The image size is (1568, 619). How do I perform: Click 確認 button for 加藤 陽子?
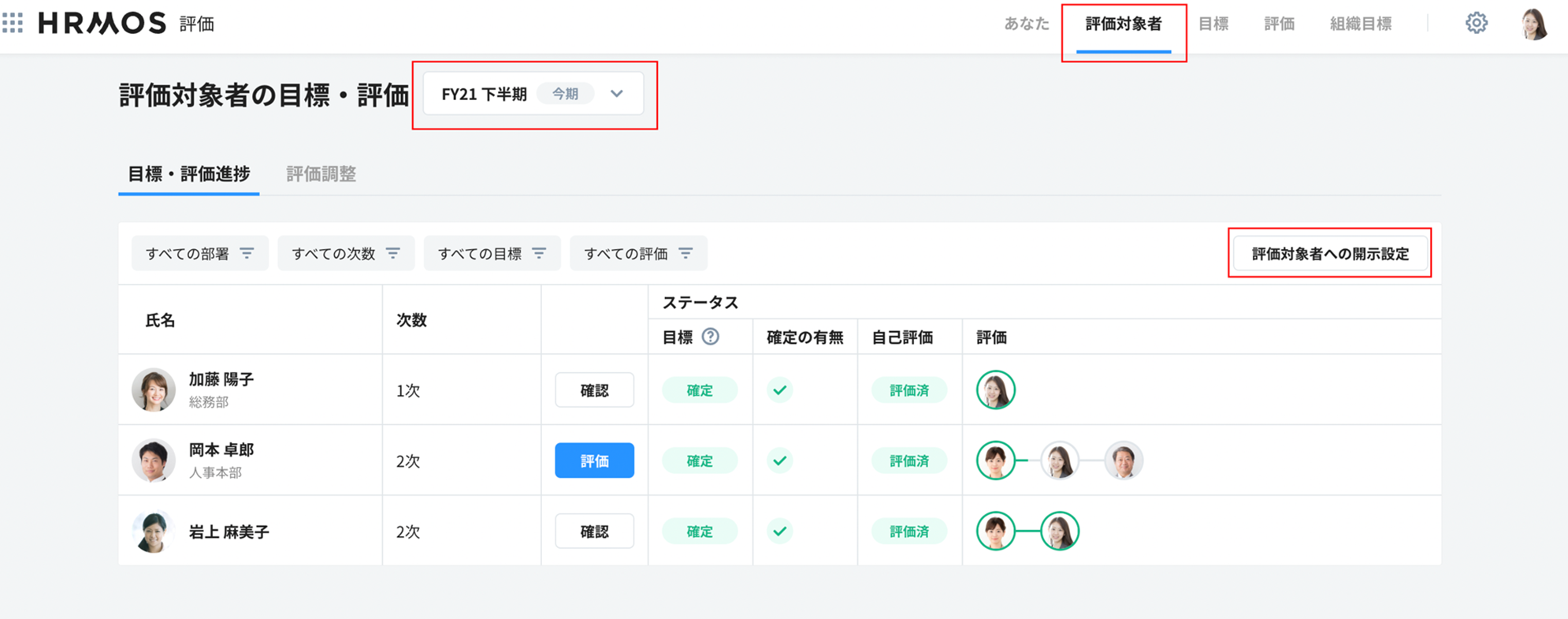(594, 390)
